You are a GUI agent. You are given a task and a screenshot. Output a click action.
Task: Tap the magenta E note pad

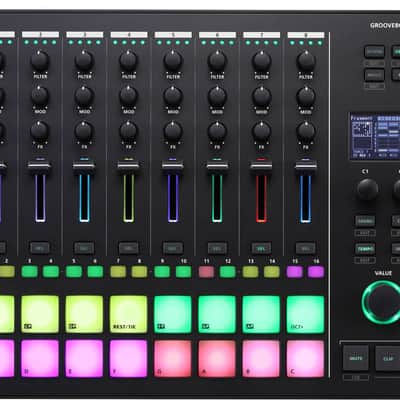84,358
